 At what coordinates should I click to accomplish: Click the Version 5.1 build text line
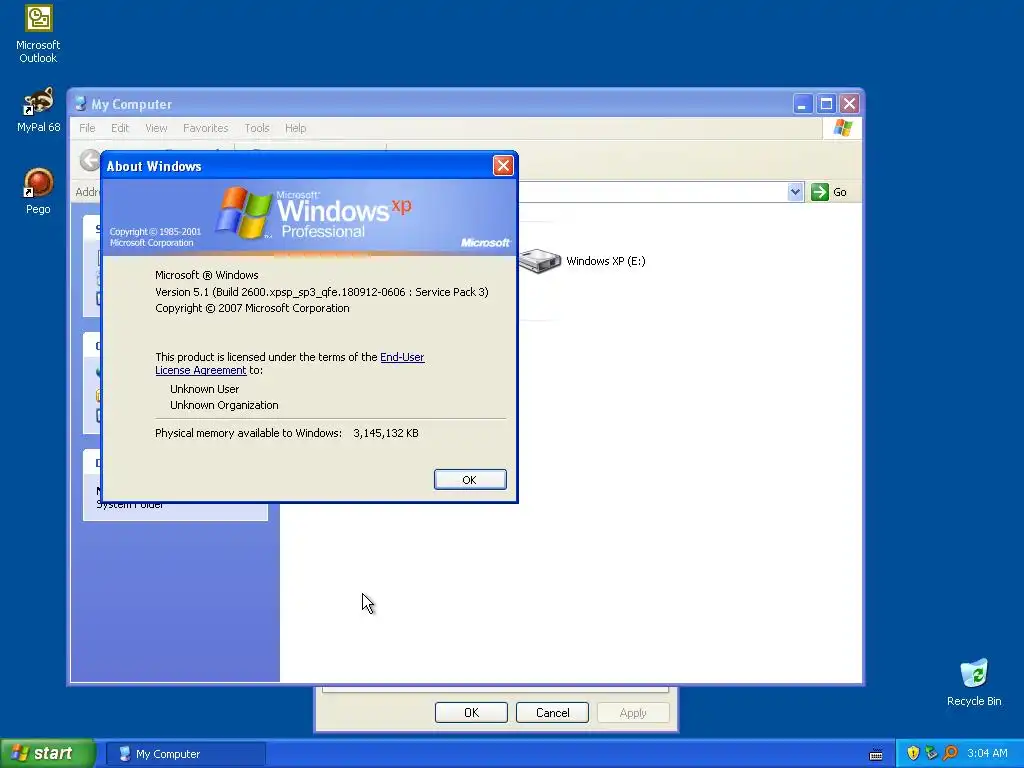click(321, 292)
